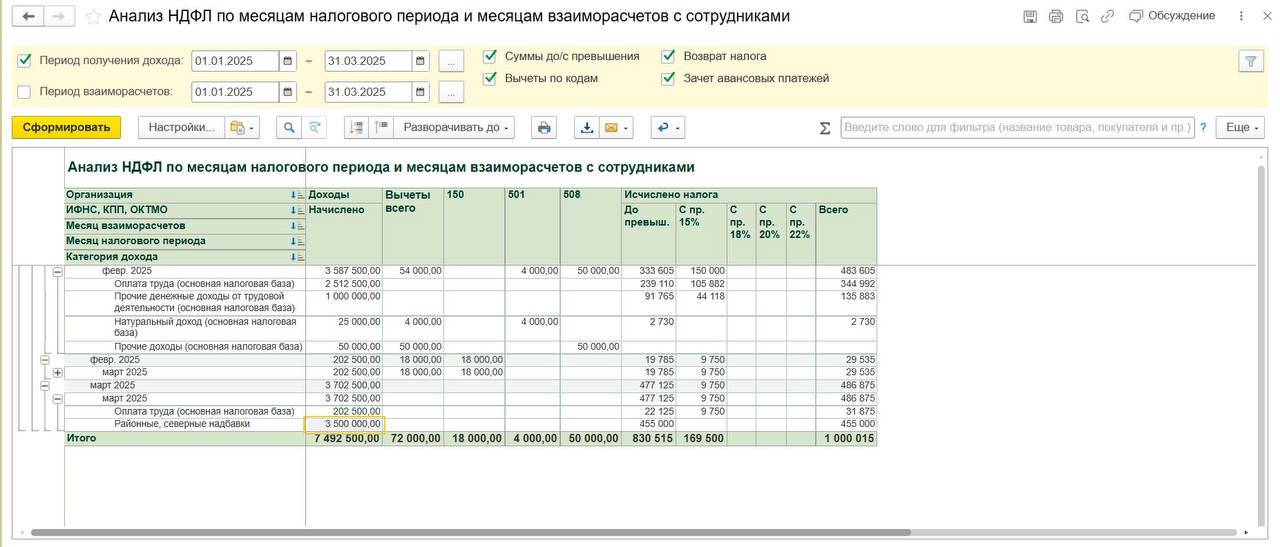The width and height of the screenshot is (1280, 547).
Task: Click sort icon in ИФНС, КПП, ОКТМО row
Action: 297,210
